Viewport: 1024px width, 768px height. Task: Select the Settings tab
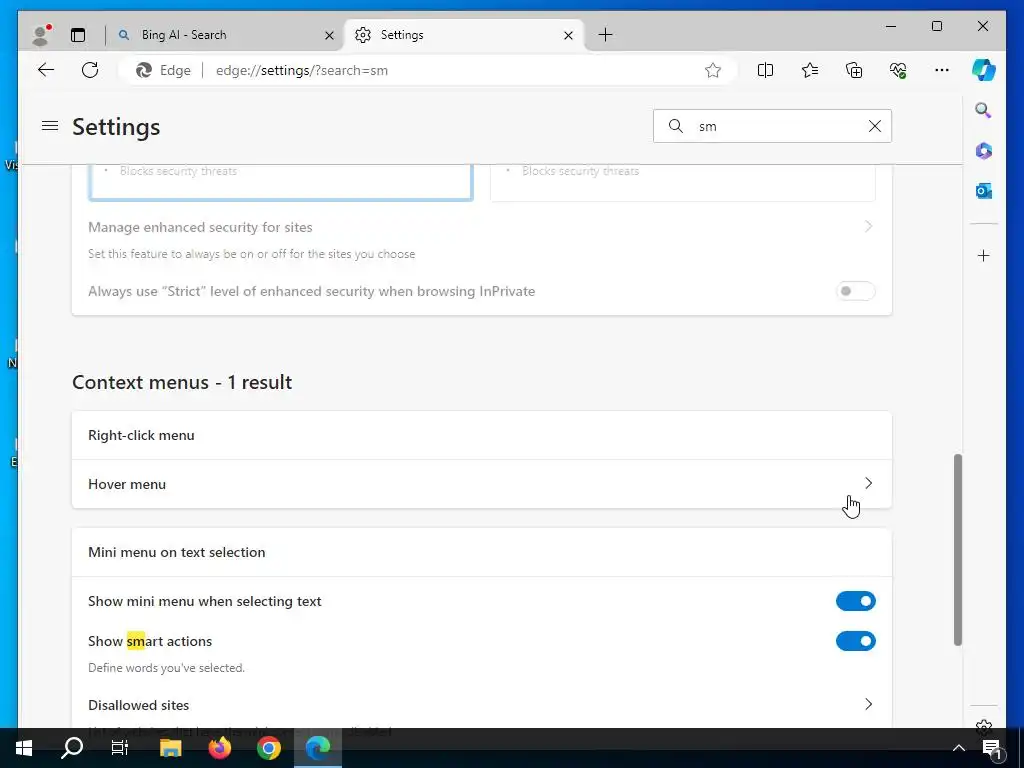pyautogui.click(x=465, y=35)
